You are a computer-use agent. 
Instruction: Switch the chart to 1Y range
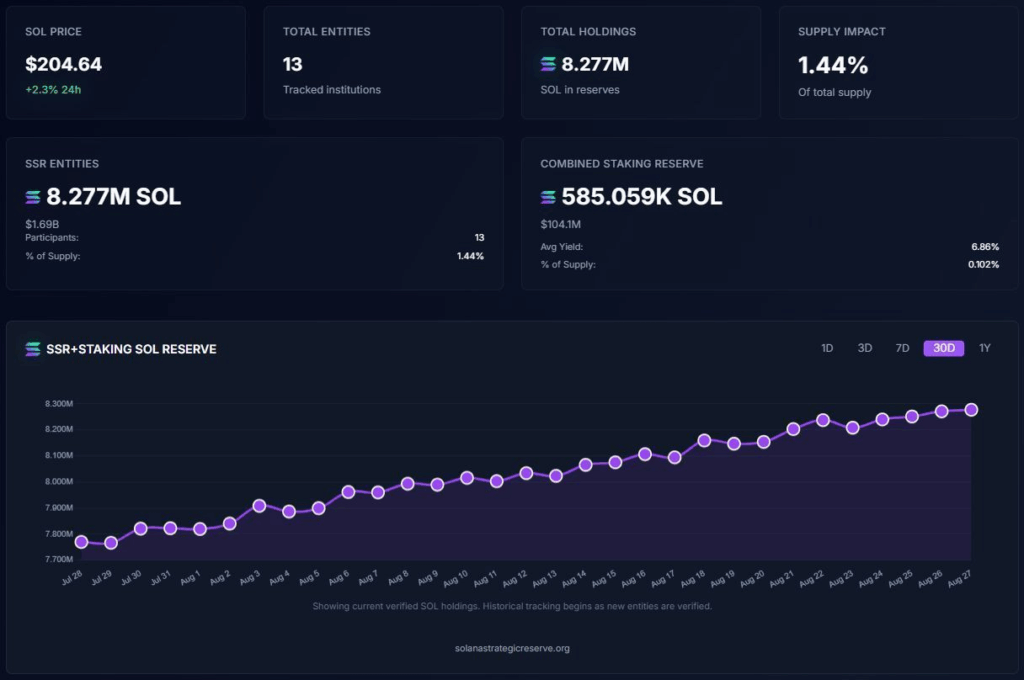click(985, 348)
